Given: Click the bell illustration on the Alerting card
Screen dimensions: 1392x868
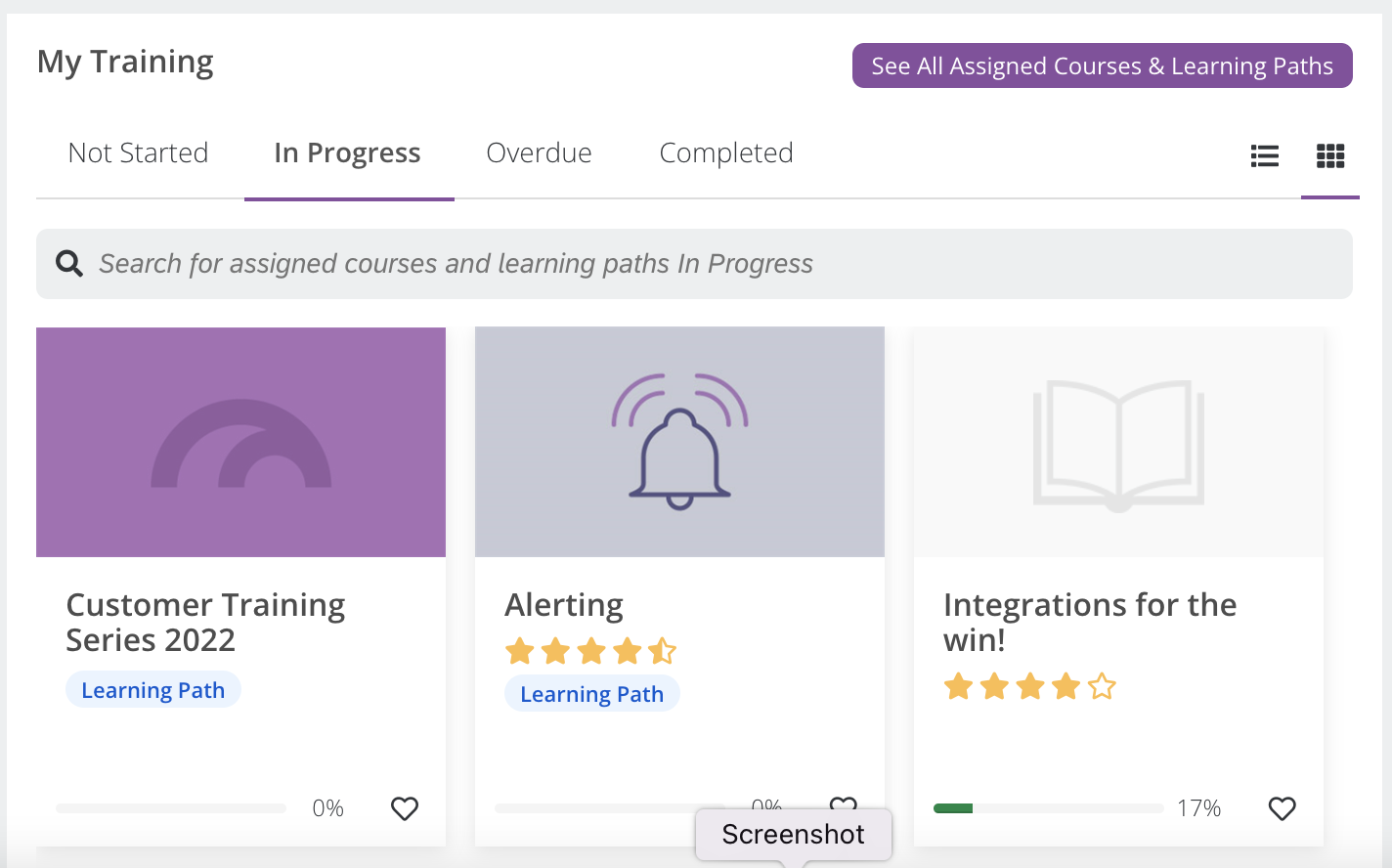Looking at the screenshot, I should (x=679, y=442).
